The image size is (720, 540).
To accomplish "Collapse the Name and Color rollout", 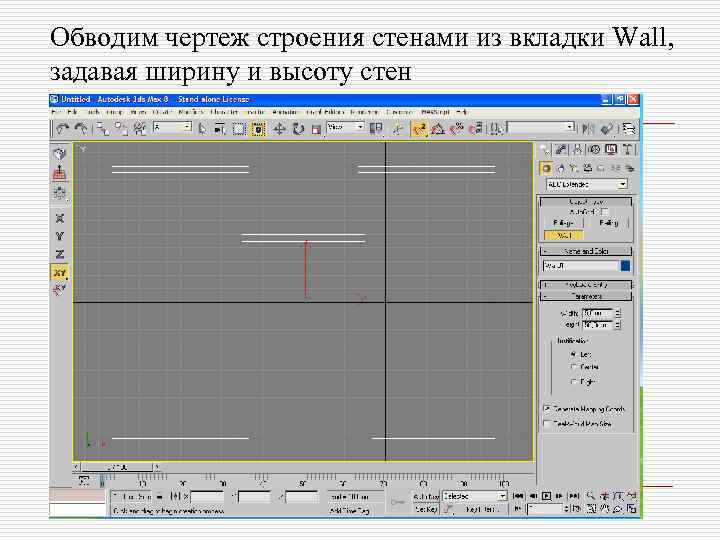I will 586,251.
